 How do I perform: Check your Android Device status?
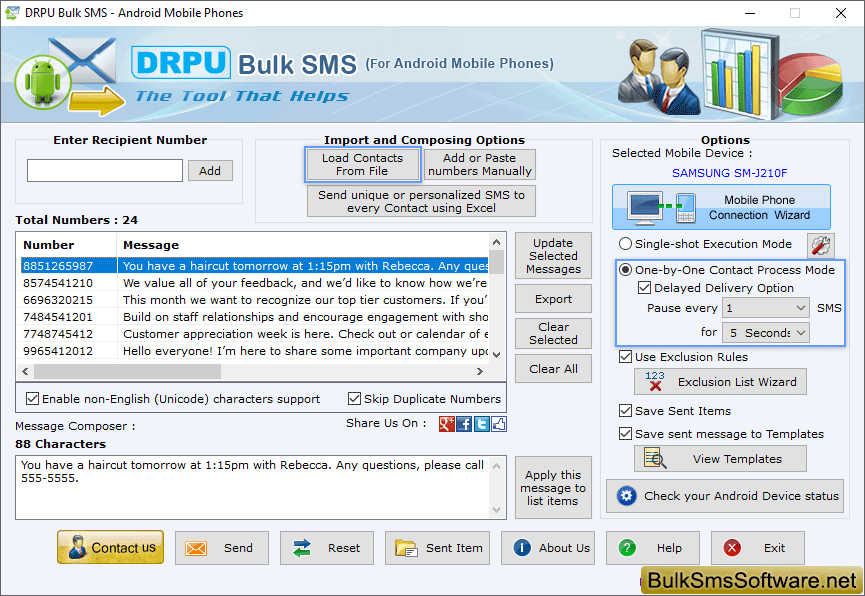[725, 496]
